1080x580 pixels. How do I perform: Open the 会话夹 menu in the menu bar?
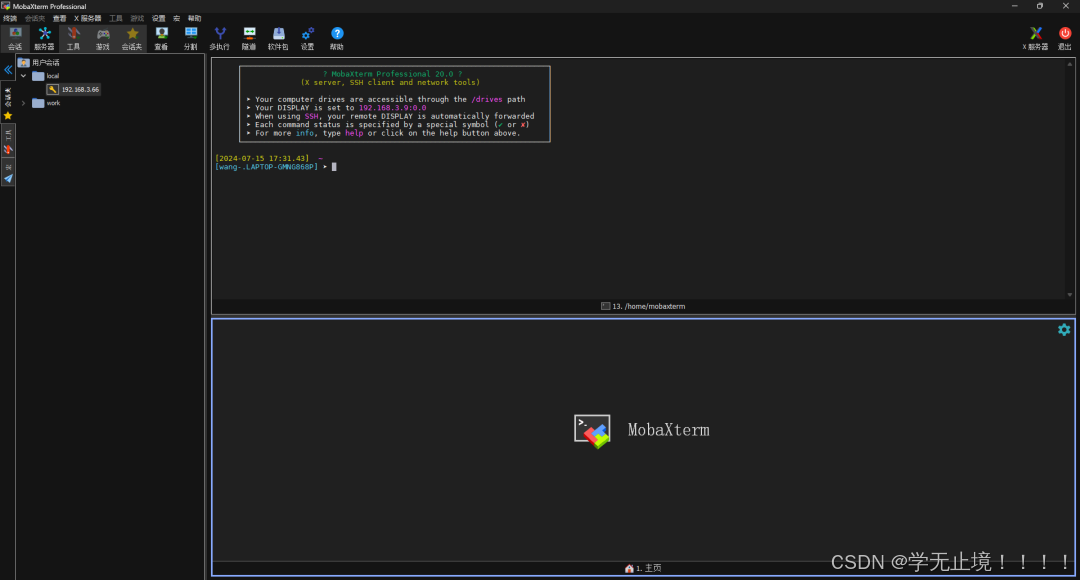tap(34, 19)
